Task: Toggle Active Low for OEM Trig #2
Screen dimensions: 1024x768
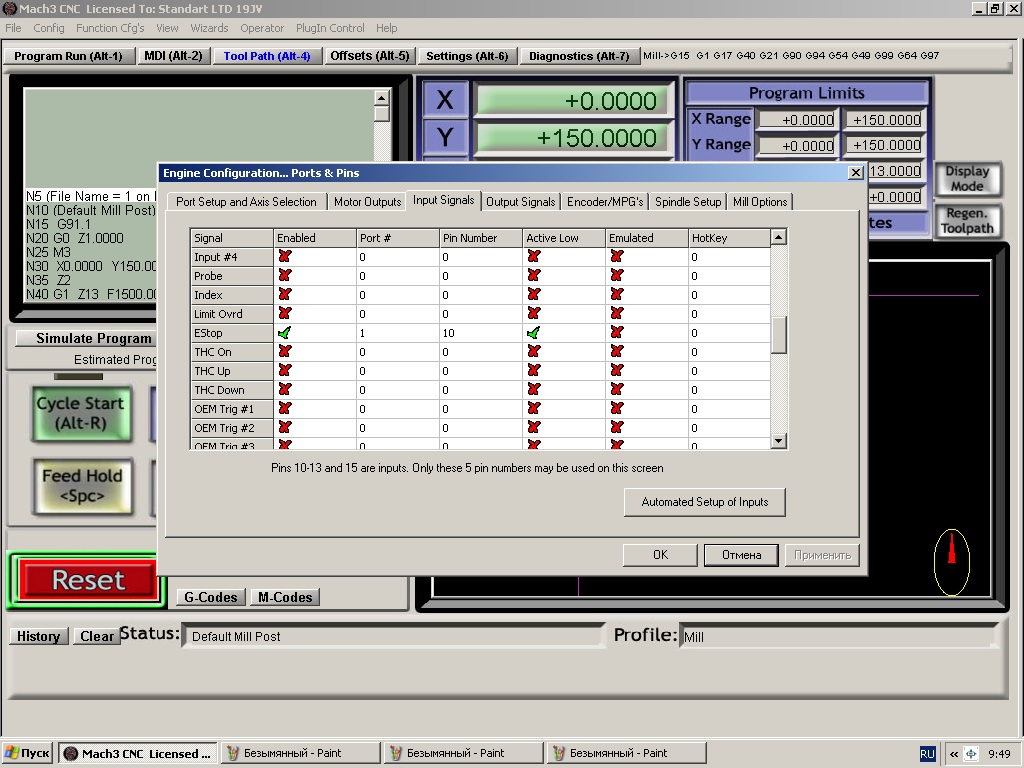Action: (534, 427)
